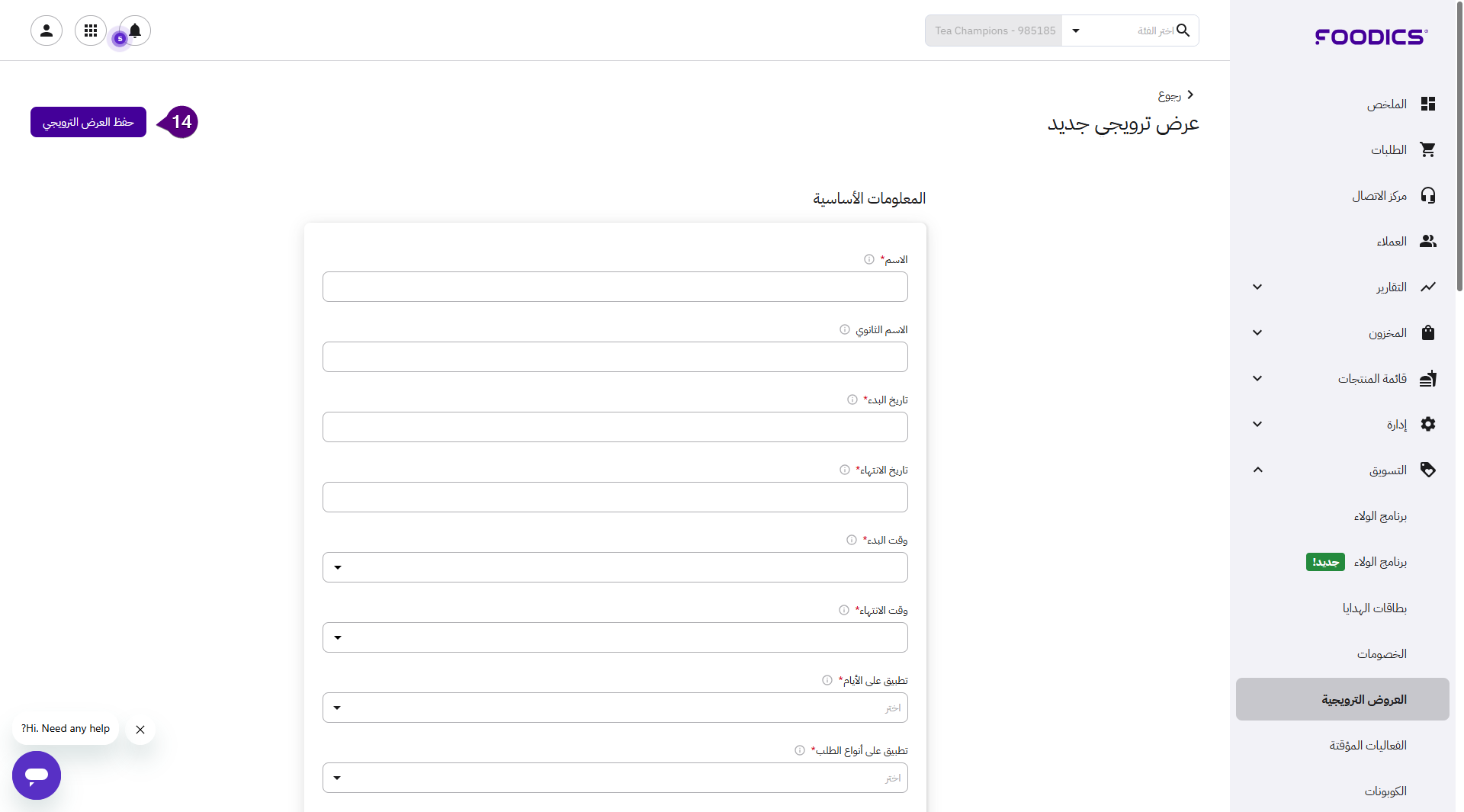Viewport: 1464px width, 812px height.
Task: Click the حفظ العرض الترويجي button
Action: click(88, 122)
